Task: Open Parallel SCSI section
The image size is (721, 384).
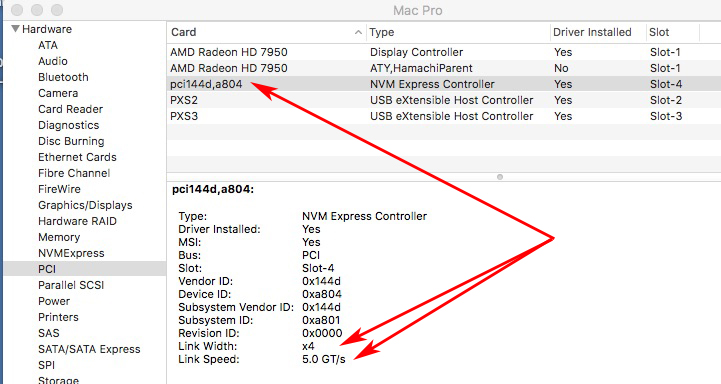Action: point(71,285)
